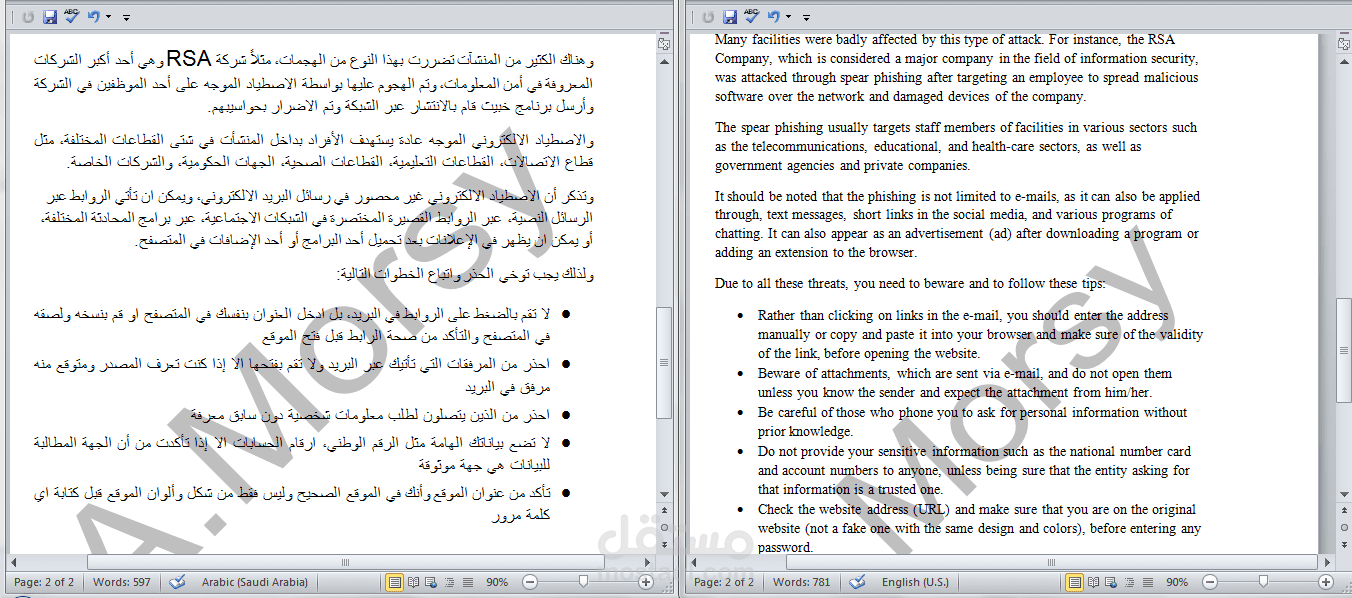Screen dimensions: 1352x598
Task: Select Web Layout view in English window
Action: pyautogui.click(x=1112, y=582)
